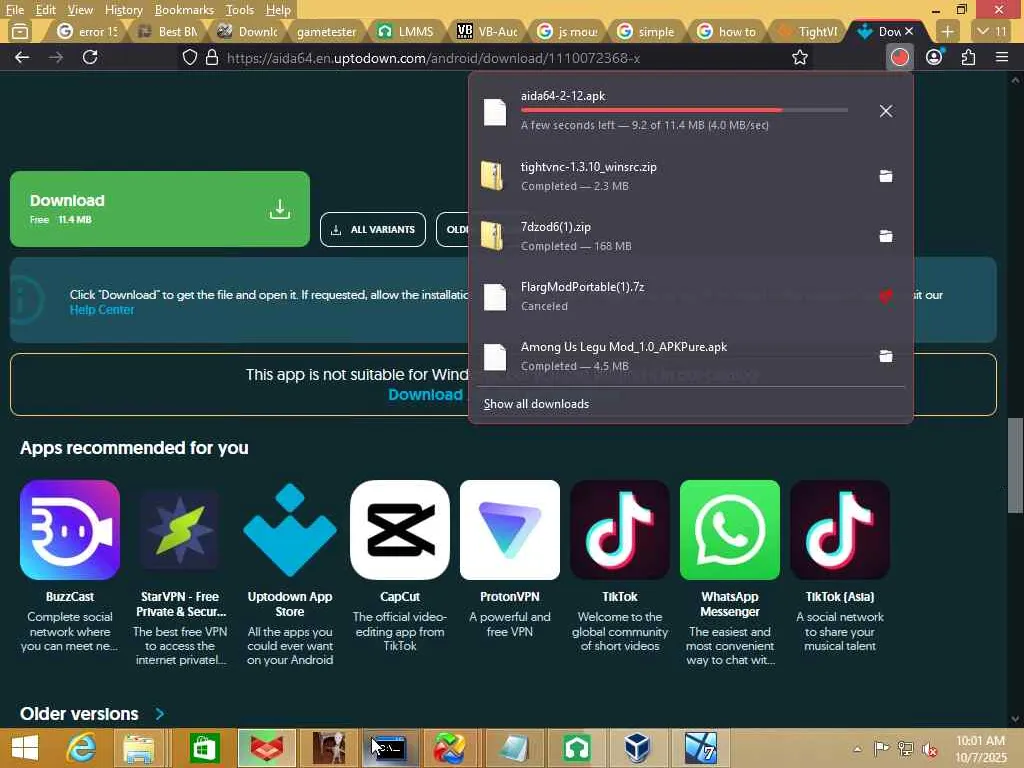Toggle the downloads panel toolbar button

click(900, 57)
